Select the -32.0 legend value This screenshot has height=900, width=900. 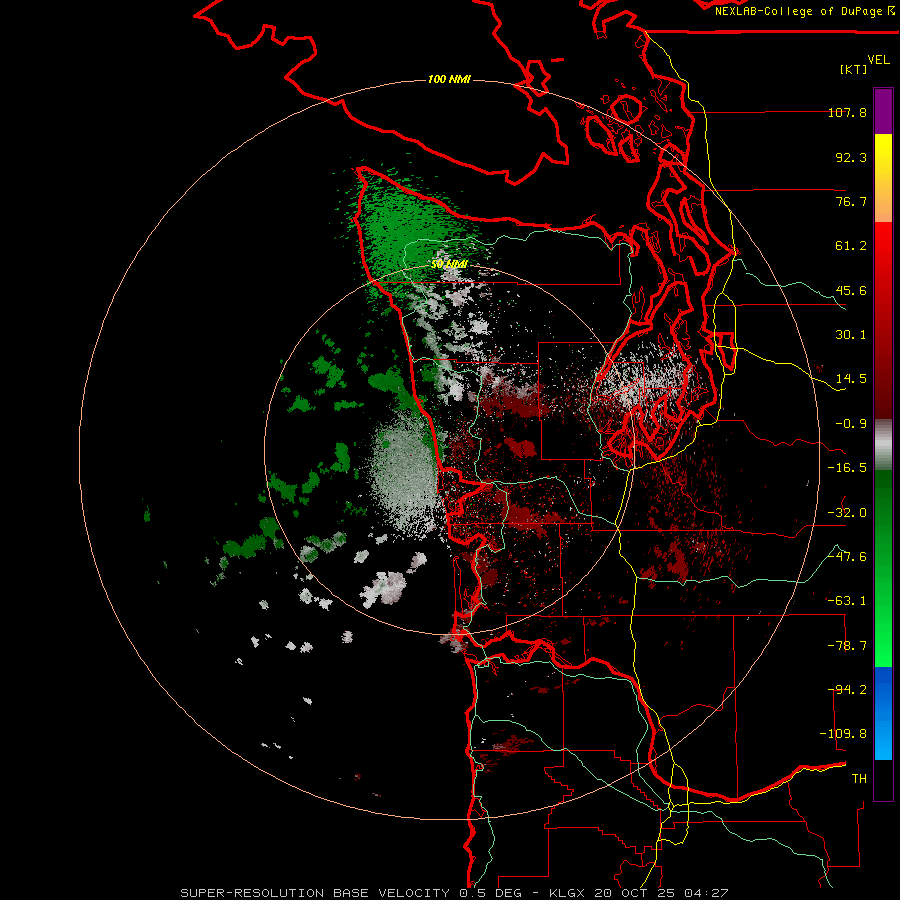pos(847,513)
